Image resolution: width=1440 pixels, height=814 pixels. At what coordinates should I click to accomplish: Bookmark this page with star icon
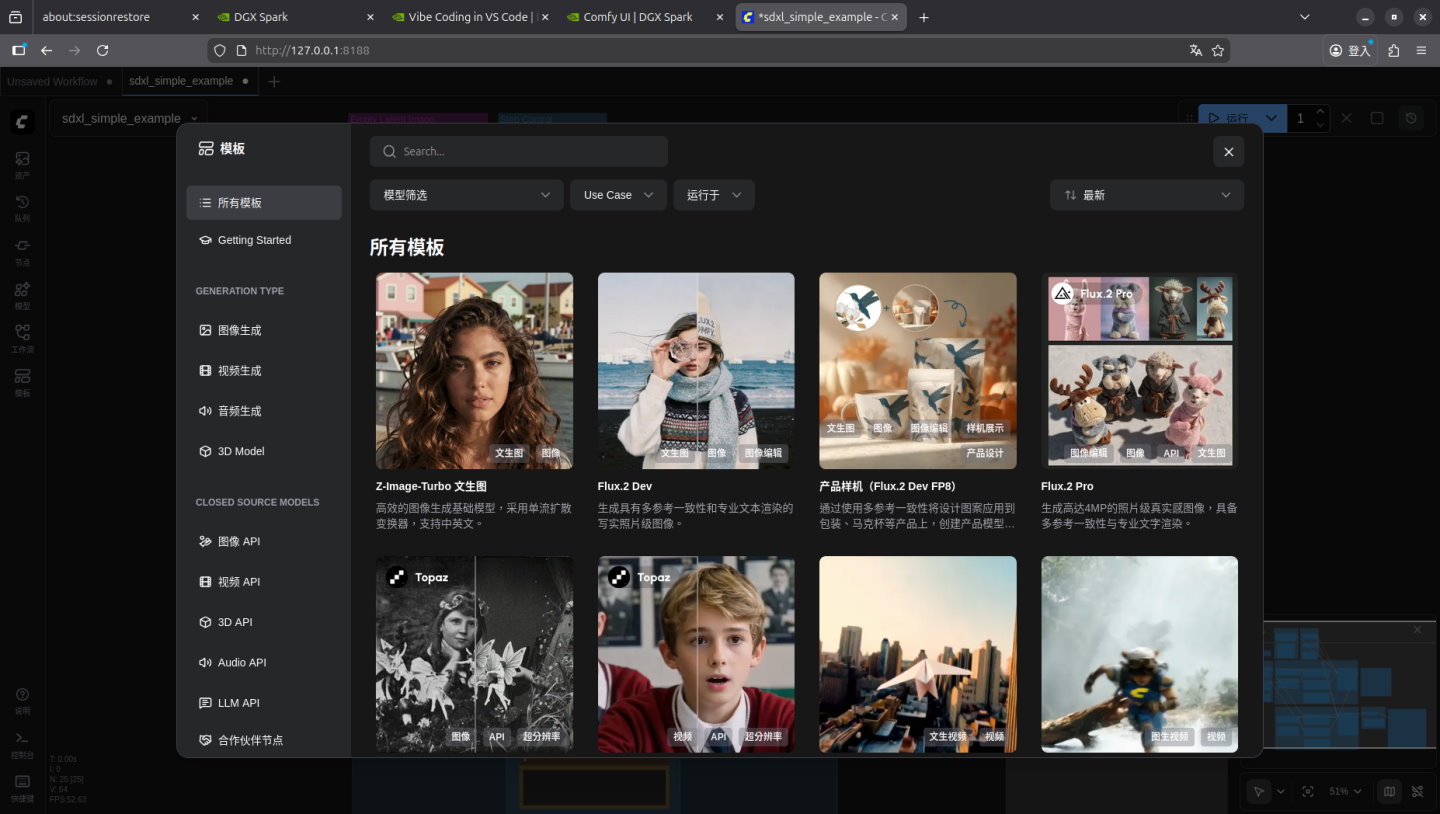click(1217, 50)
